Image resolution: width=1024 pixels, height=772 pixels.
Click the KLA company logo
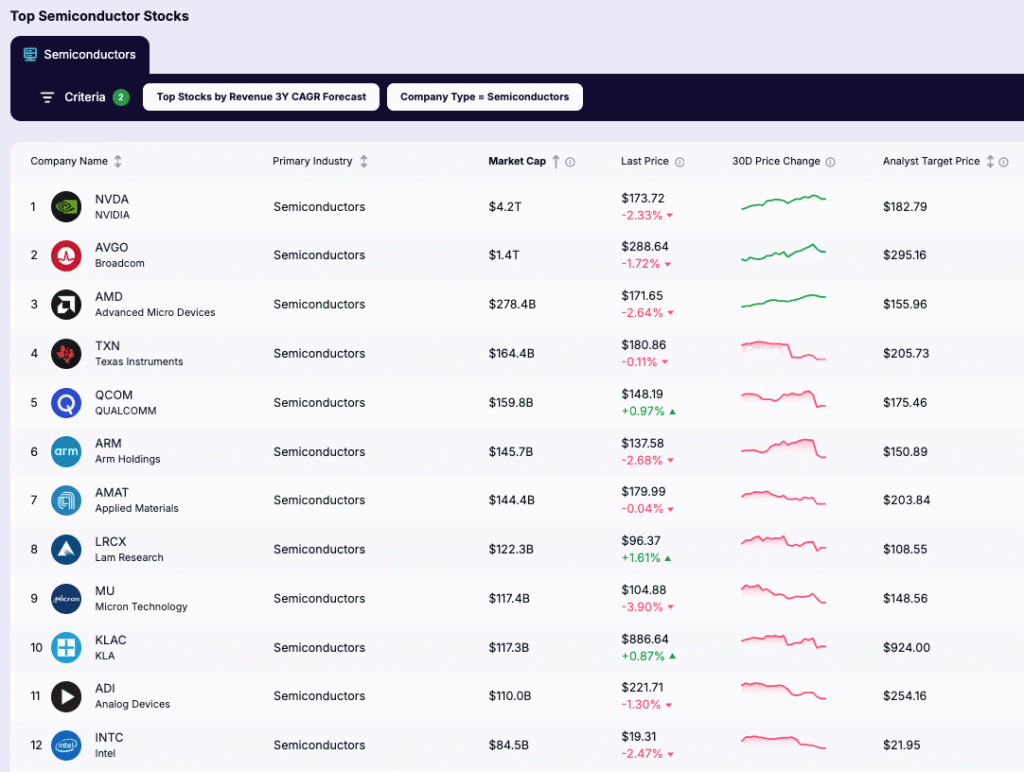[x=66, y=647]
